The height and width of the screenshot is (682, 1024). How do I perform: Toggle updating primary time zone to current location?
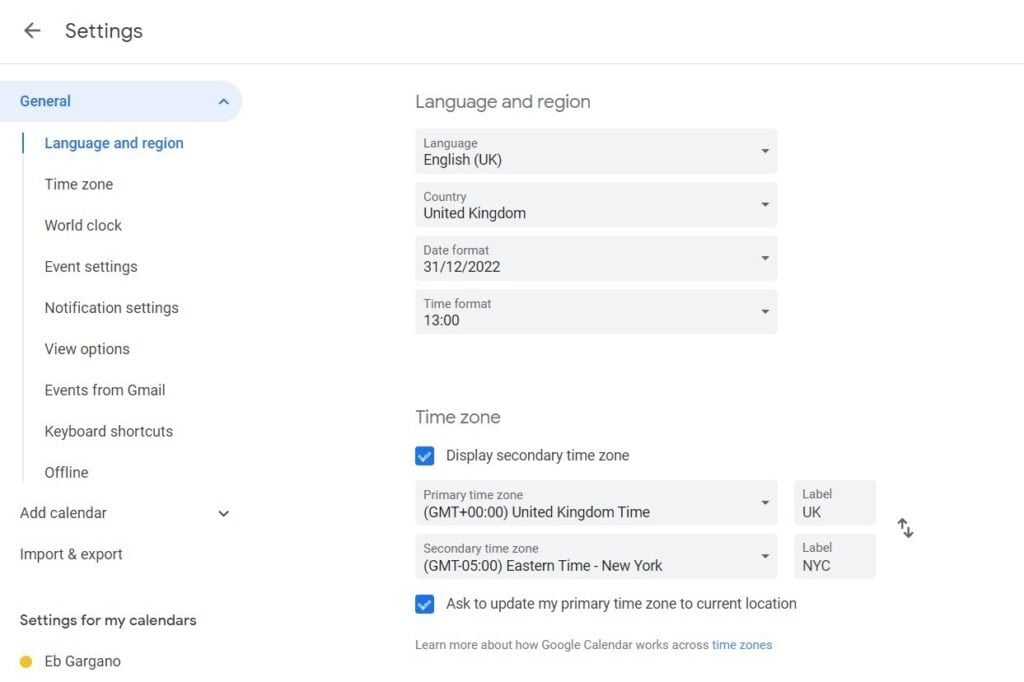pos(424,604)
